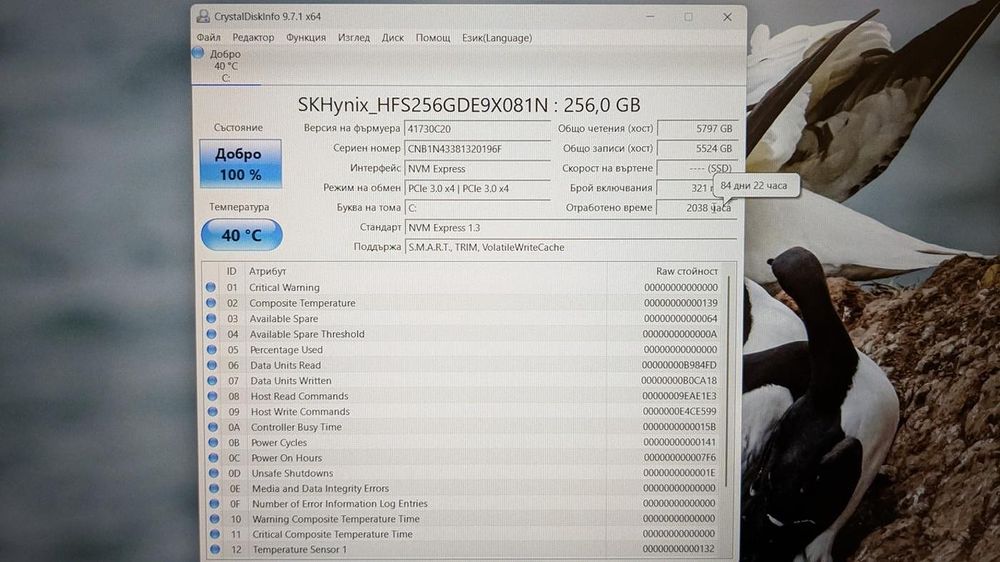Screen dimensions: 1000x562
Task: Click the status icon for Data Units Read
Action: tap(212, 365)
